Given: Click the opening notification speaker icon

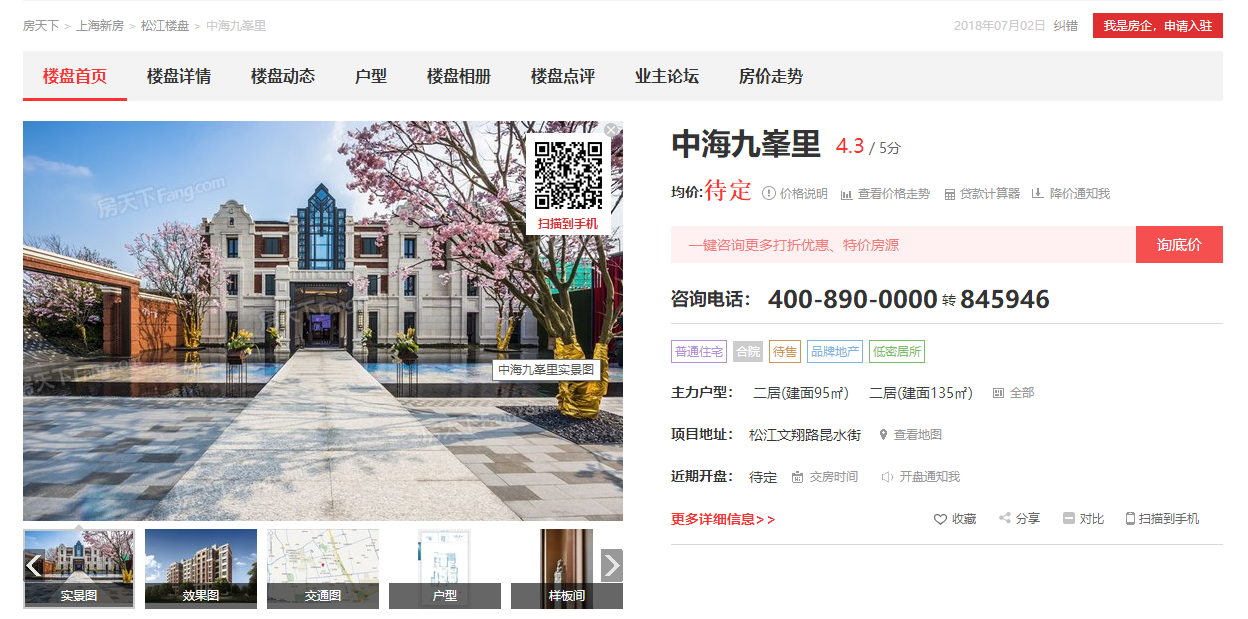Looking at the screenshot, I should coord(887,477).
